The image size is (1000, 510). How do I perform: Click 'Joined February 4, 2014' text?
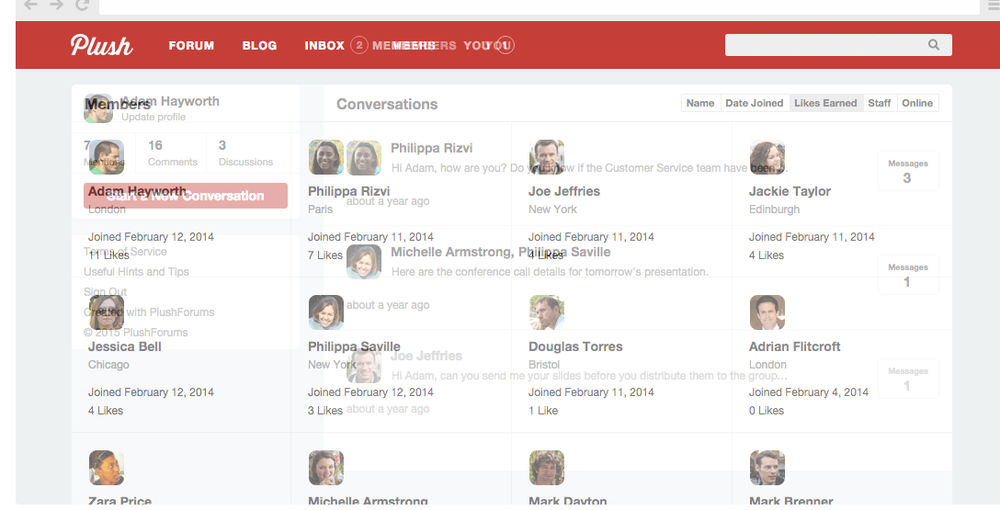809,392
